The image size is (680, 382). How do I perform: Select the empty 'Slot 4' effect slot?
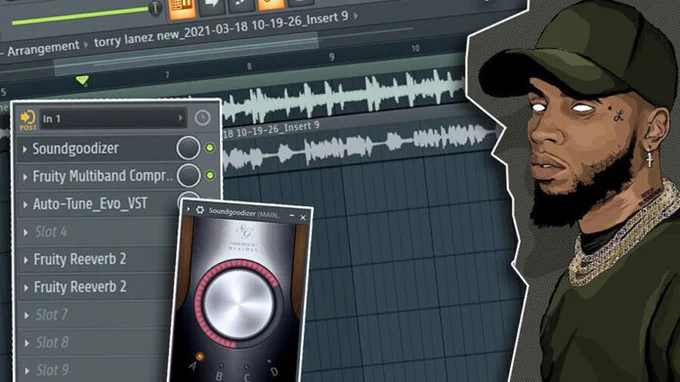point(51,232)
